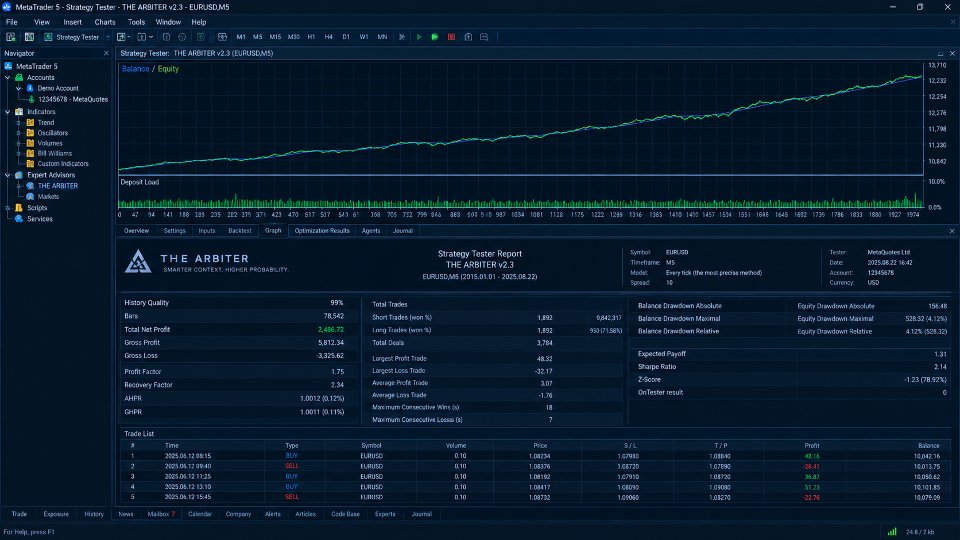960x540 pixels.
Task: Open the Optimization Results tab
Action: (322, 231)
